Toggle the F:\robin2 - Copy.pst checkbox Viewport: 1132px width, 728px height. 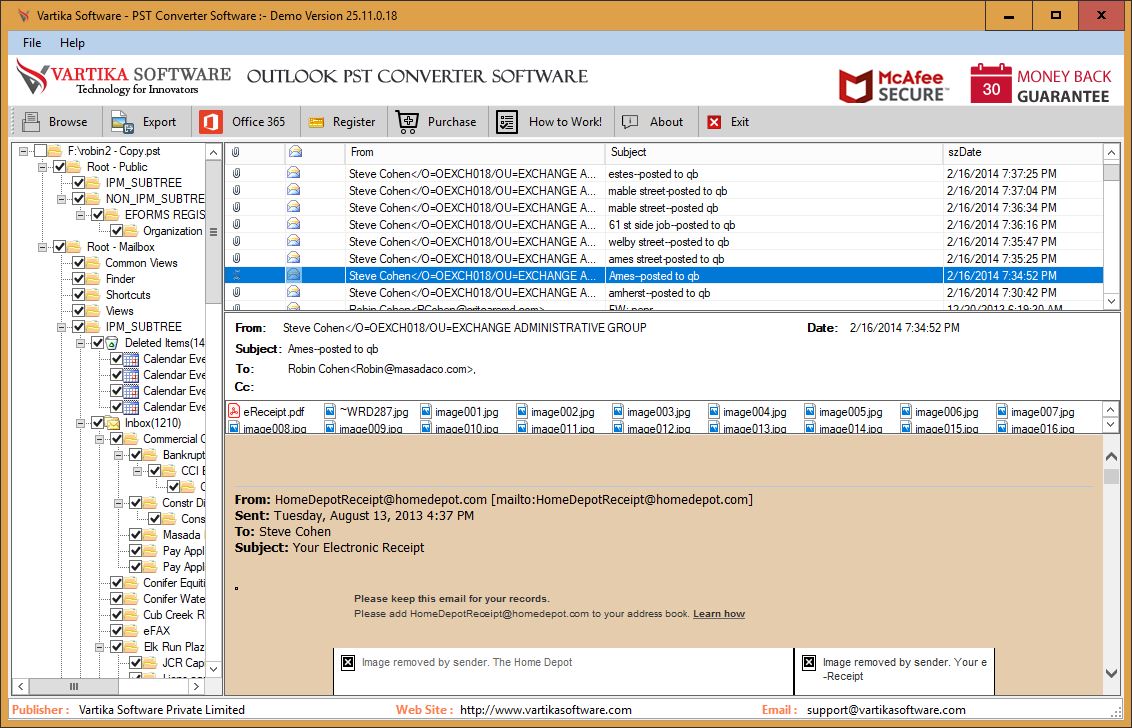tap(40, 151)
